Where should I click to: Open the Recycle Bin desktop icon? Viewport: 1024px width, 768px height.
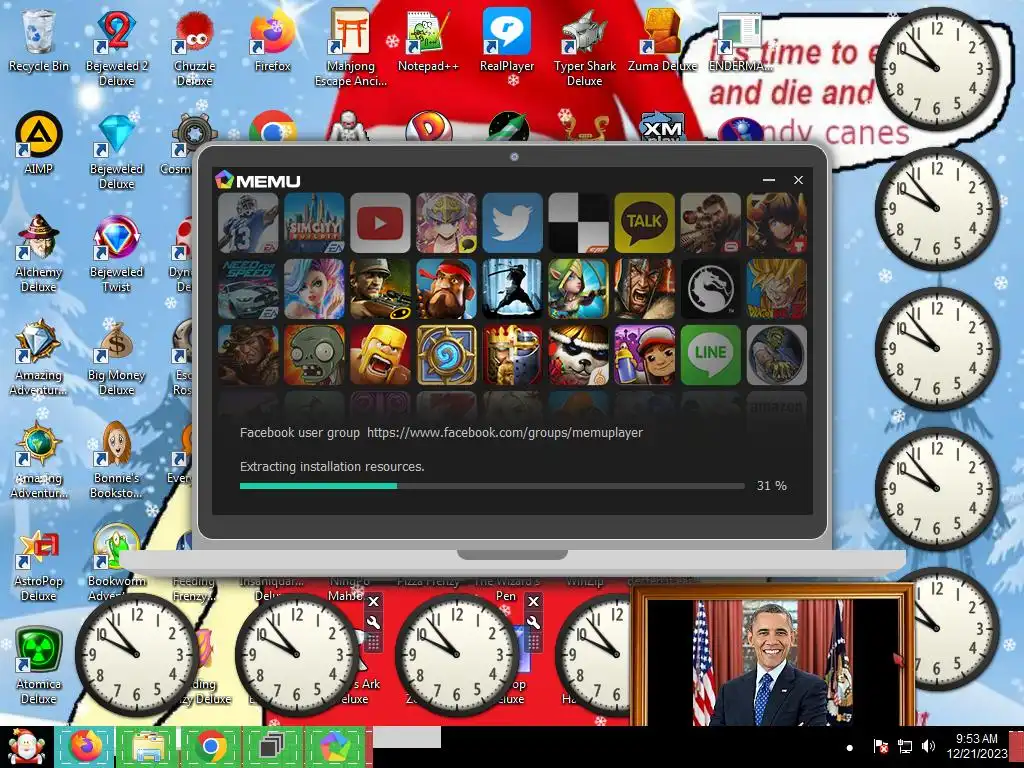[39, 40]
